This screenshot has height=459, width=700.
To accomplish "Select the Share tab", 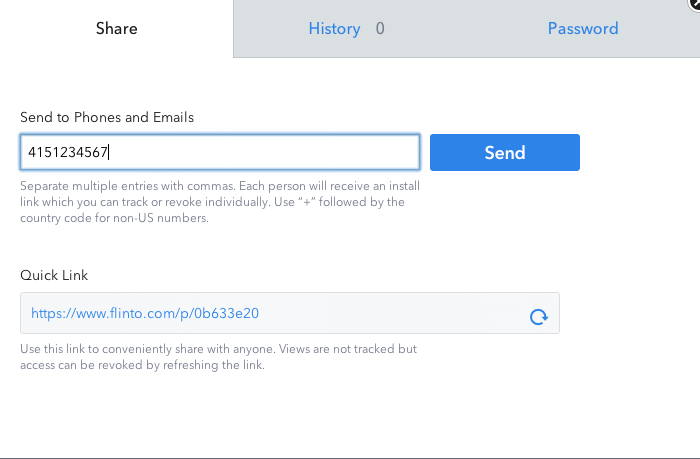I will (117, 29).
